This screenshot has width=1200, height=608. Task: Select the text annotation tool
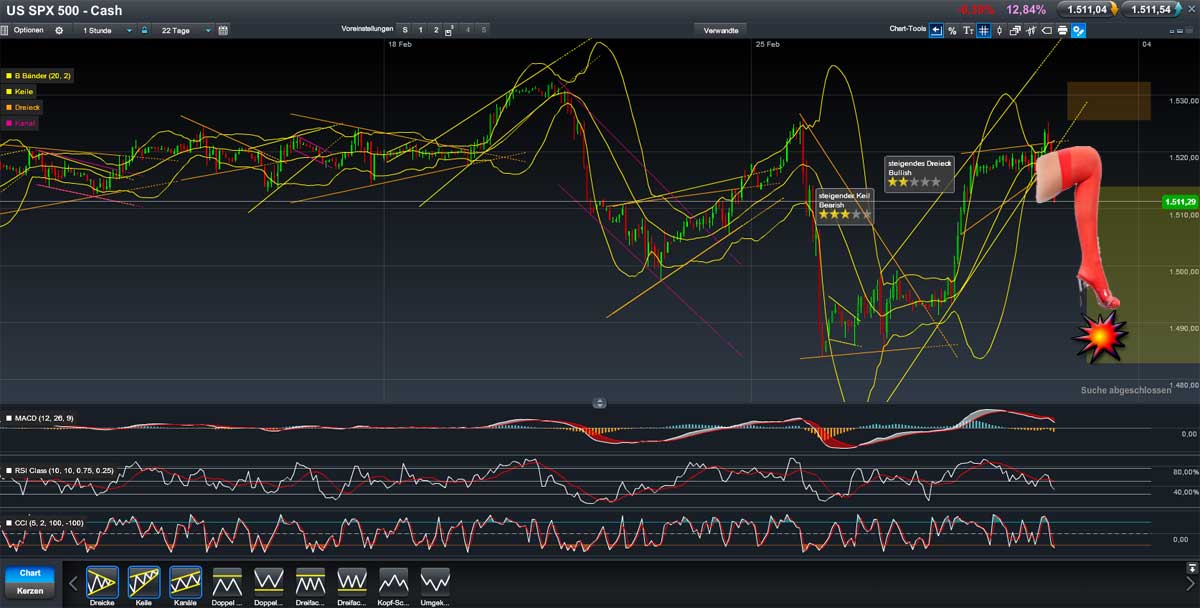968,31
